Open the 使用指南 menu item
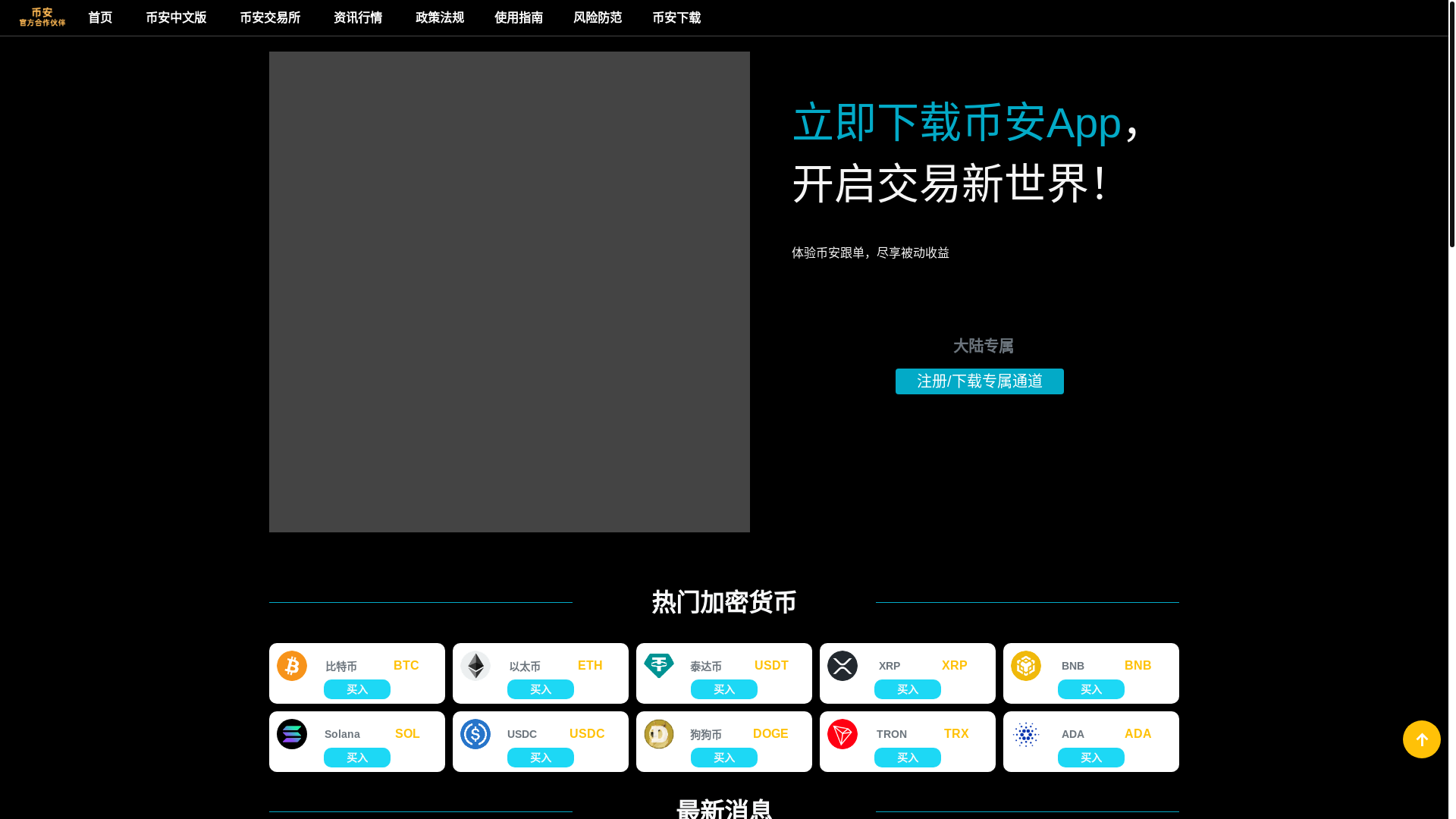 [x=519, y=17]
